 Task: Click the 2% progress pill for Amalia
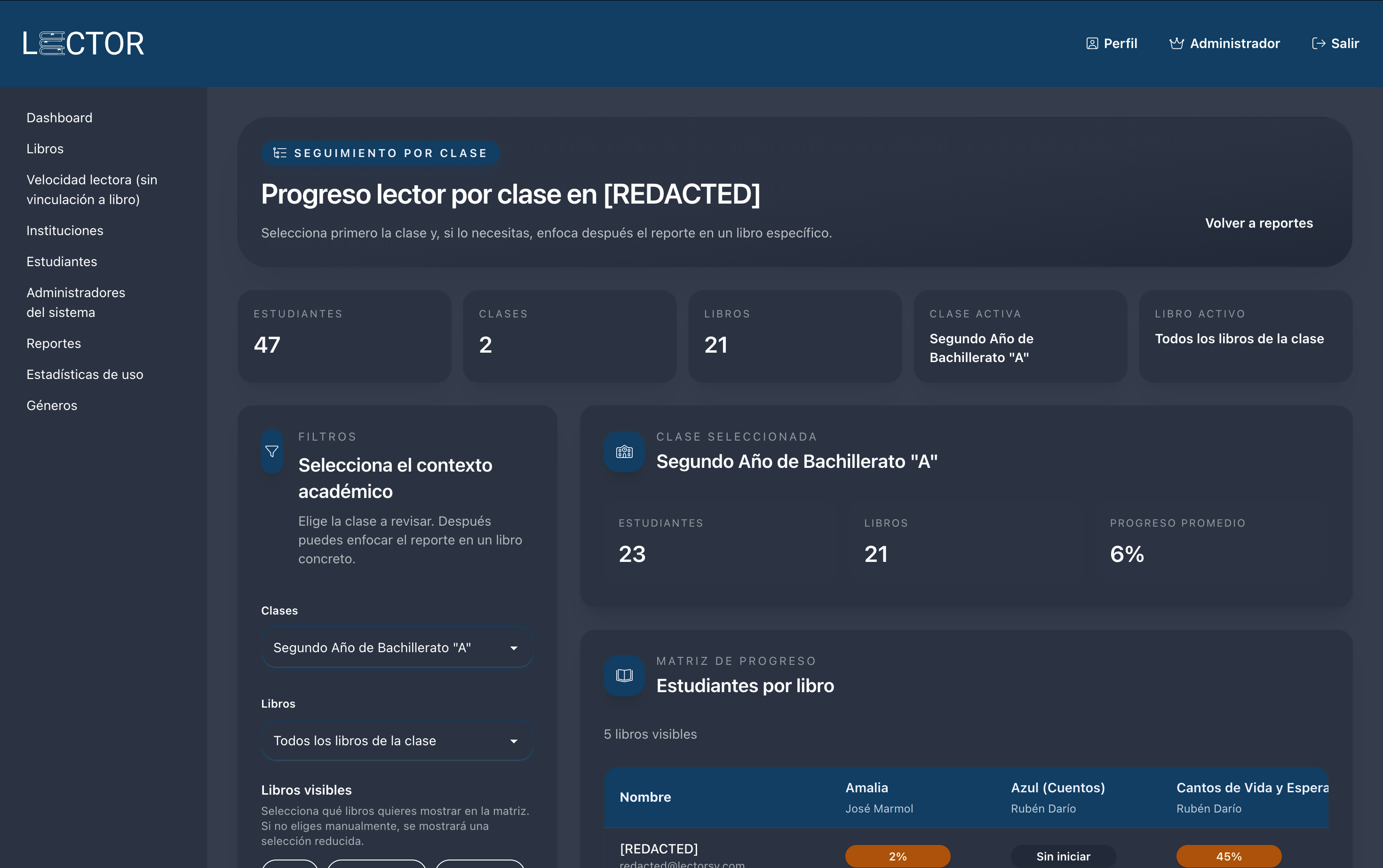pyautogui.click(x=898, y=856)
